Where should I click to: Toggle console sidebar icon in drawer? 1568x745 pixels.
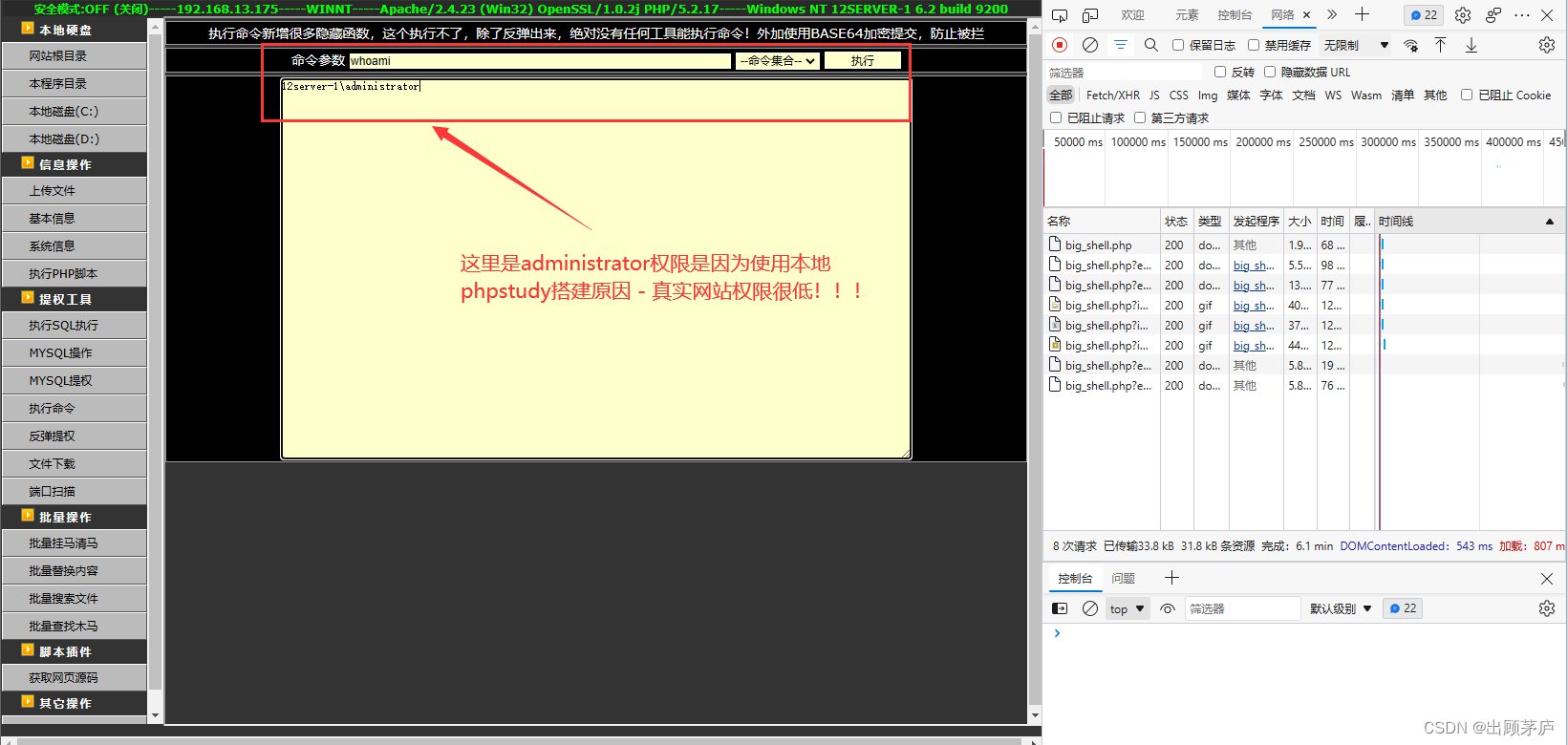(x=1060, y=608)
